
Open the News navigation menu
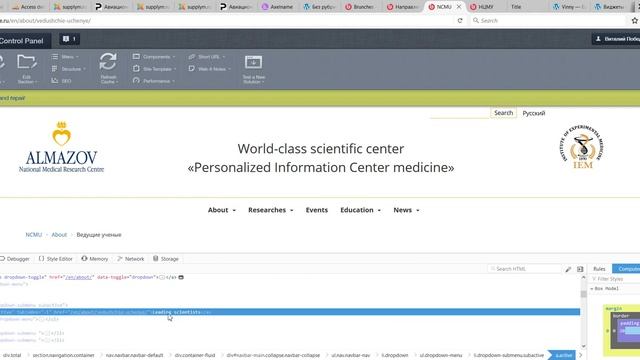pyautogui.click(x=406, y=210)
